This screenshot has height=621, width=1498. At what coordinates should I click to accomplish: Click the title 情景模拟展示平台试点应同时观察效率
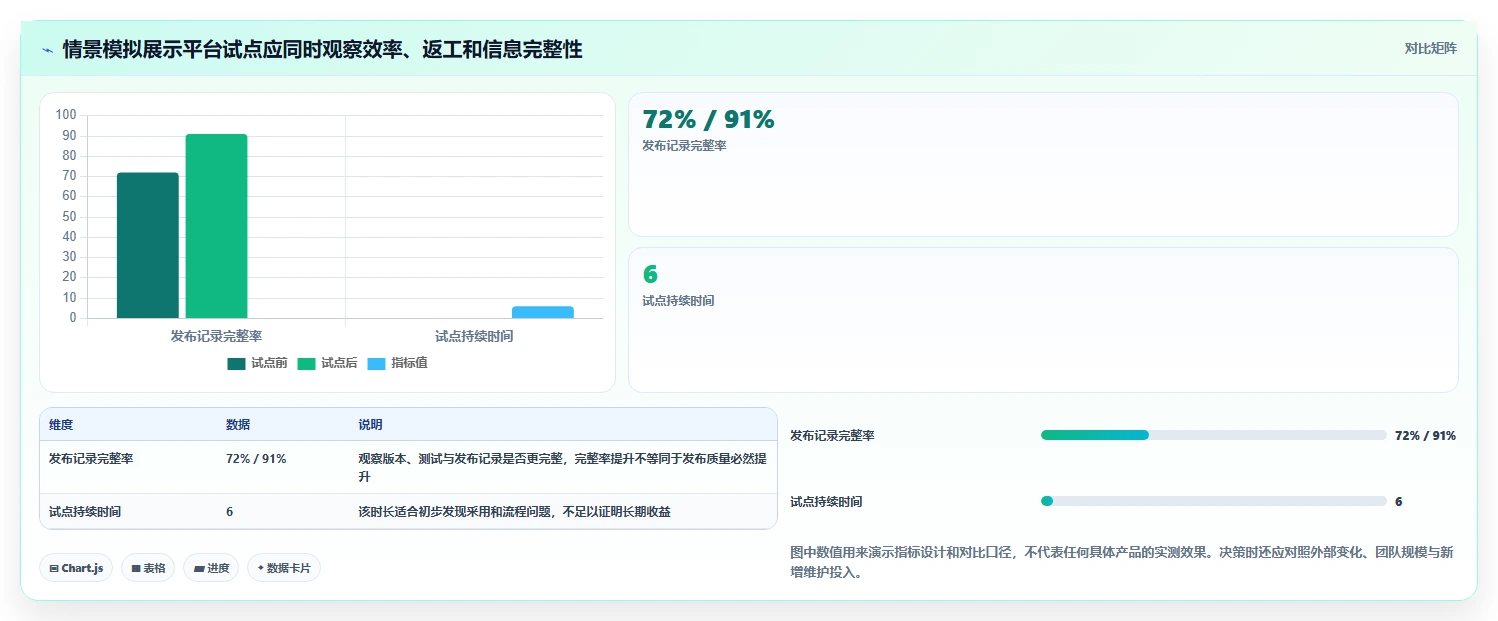[322, 49]
